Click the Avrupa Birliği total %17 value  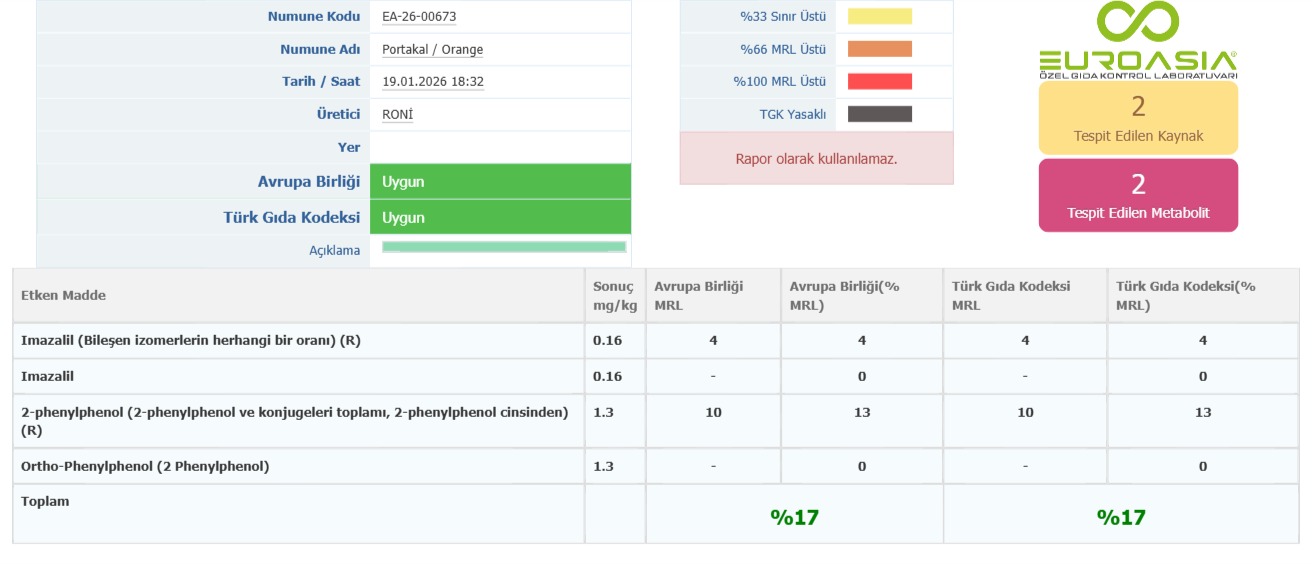(794, 517)
